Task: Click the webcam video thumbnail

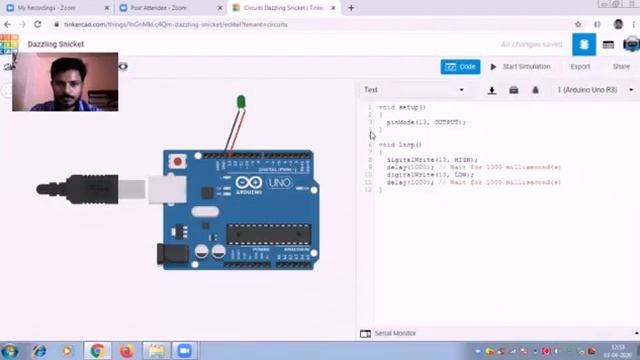Action: [x=65, y=82]
